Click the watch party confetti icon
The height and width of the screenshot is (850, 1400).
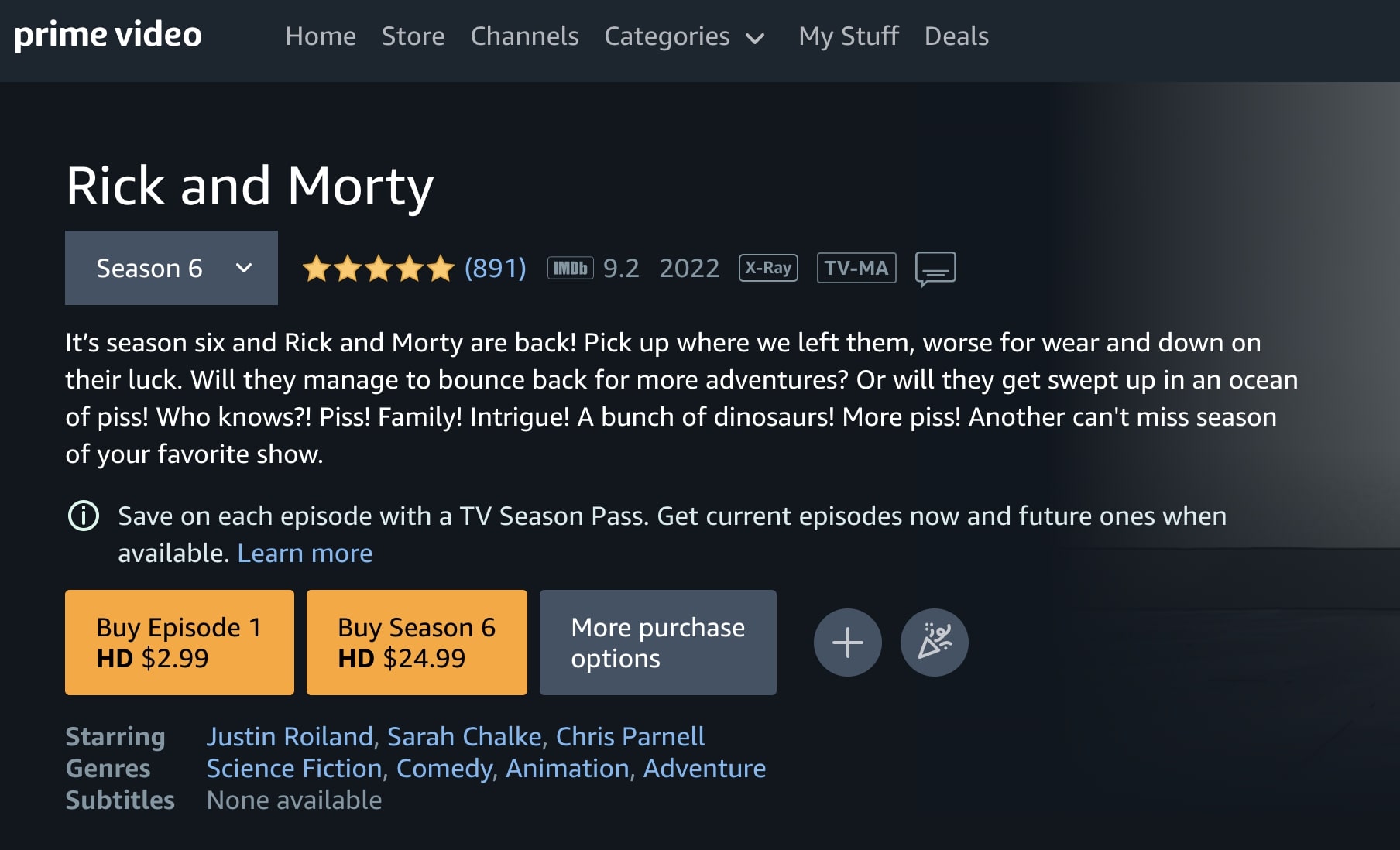(934, 643)
